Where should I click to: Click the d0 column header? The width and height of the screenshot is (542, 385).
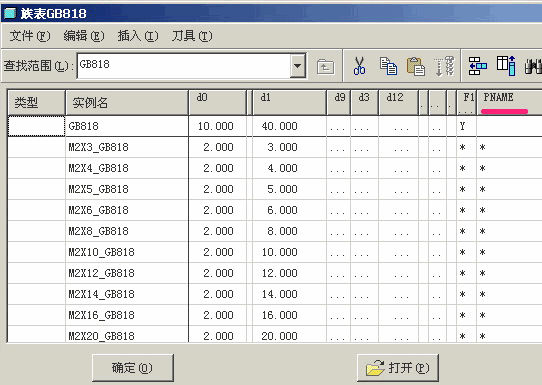point(218,103)
